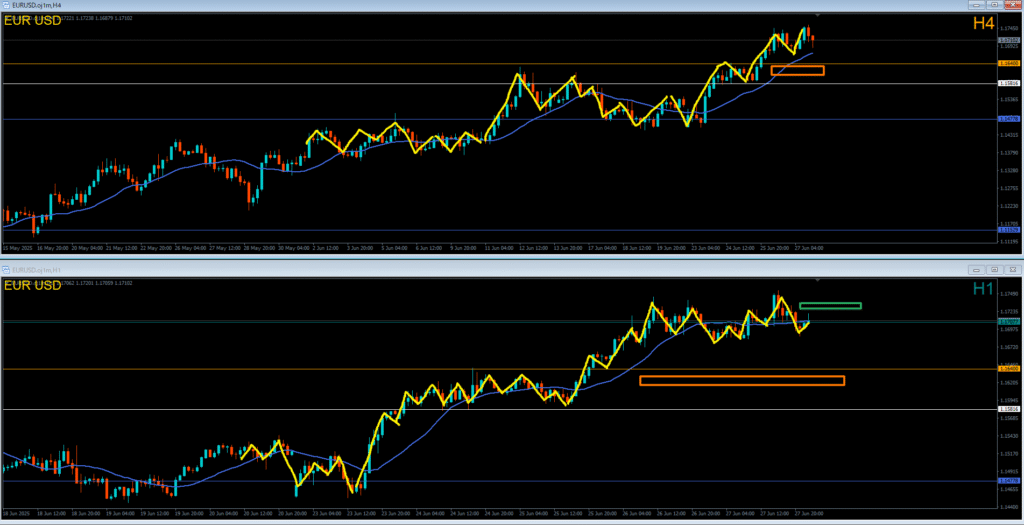
Task: Select the blue 1.14778 price label in H4 chart
Action: point(1009,119)
